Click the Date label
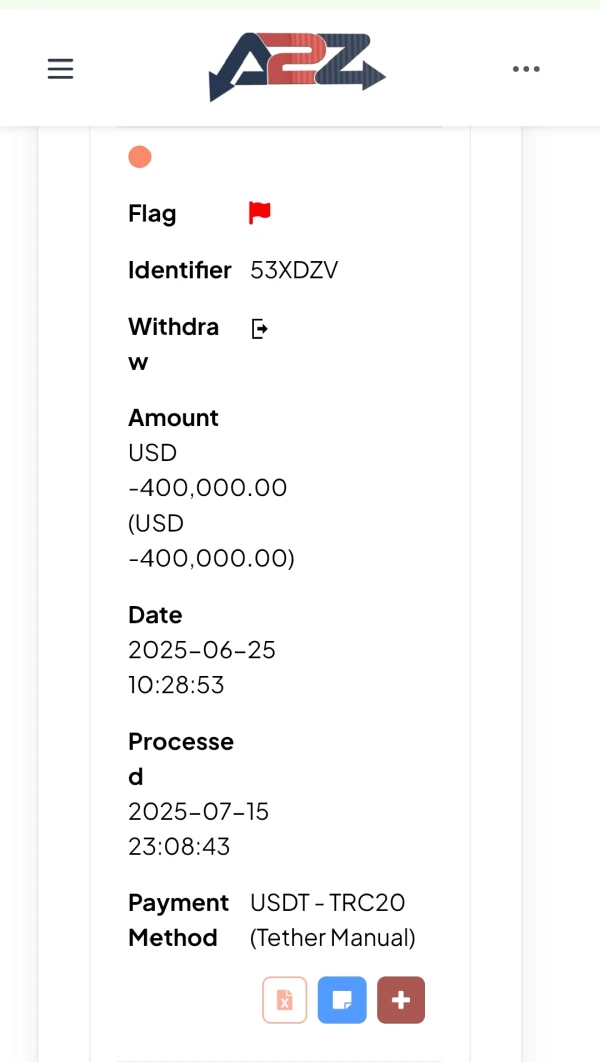The width and height of the screenshot is (600, 1062). [x=155, y=615]
